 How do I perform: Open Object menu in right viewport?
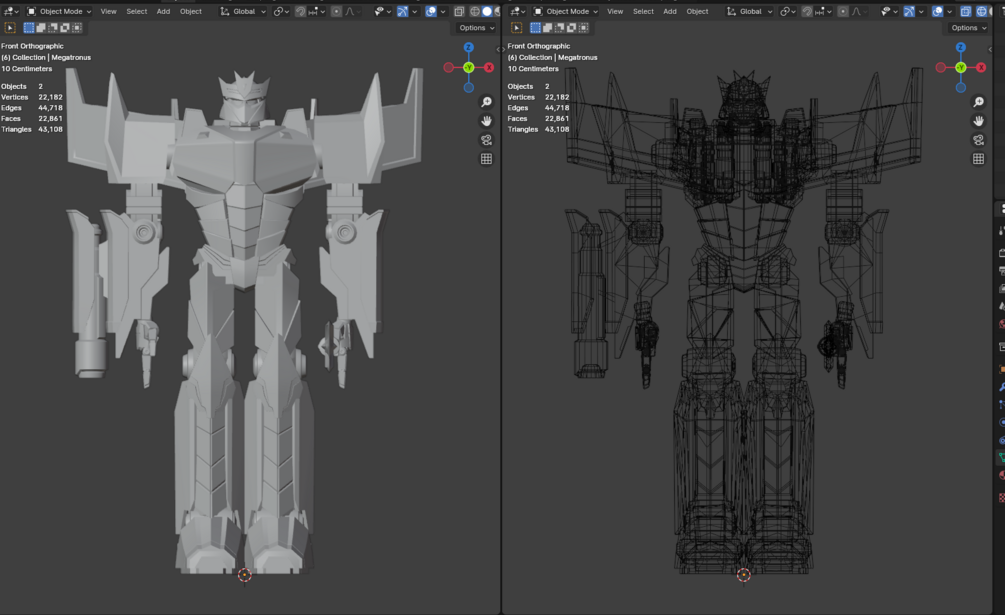(x=697, y=12)
